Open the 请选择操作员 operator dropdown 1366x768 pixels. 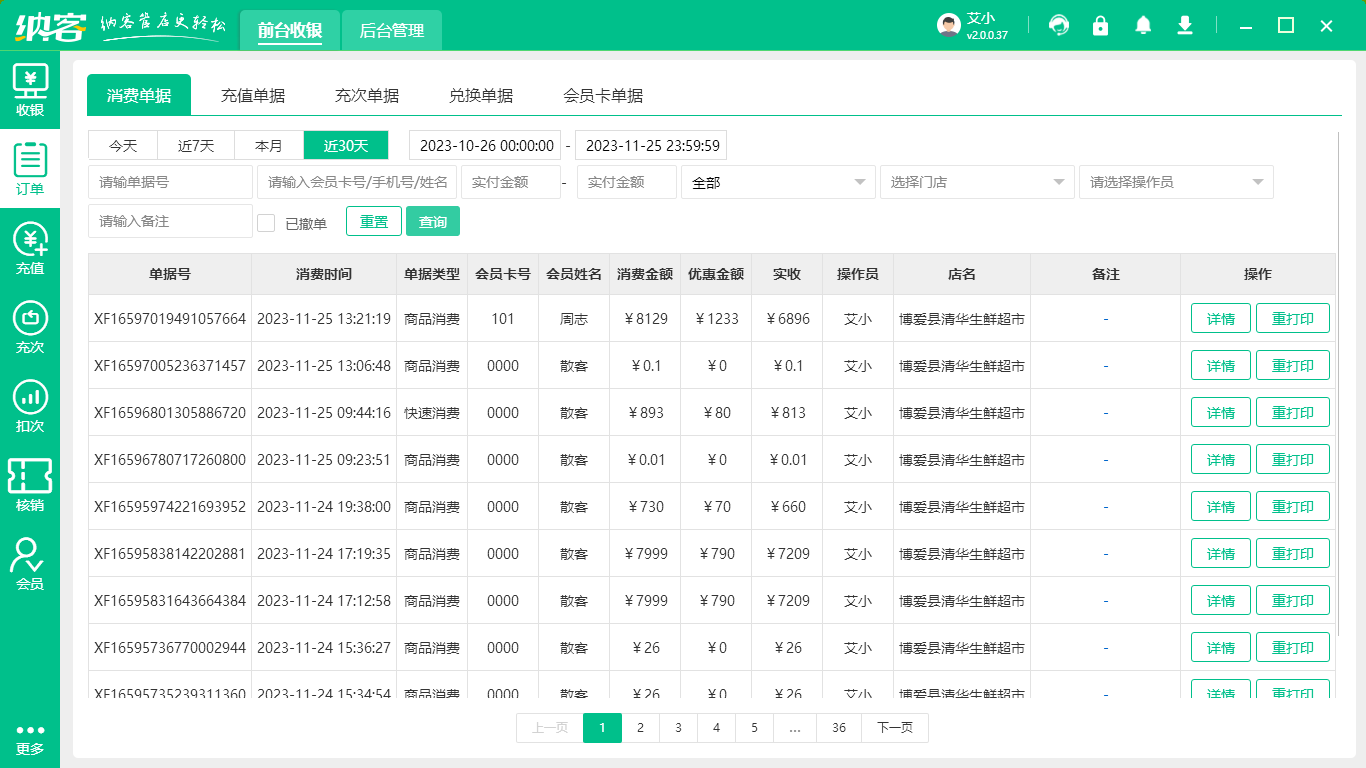pos(1176,182)
